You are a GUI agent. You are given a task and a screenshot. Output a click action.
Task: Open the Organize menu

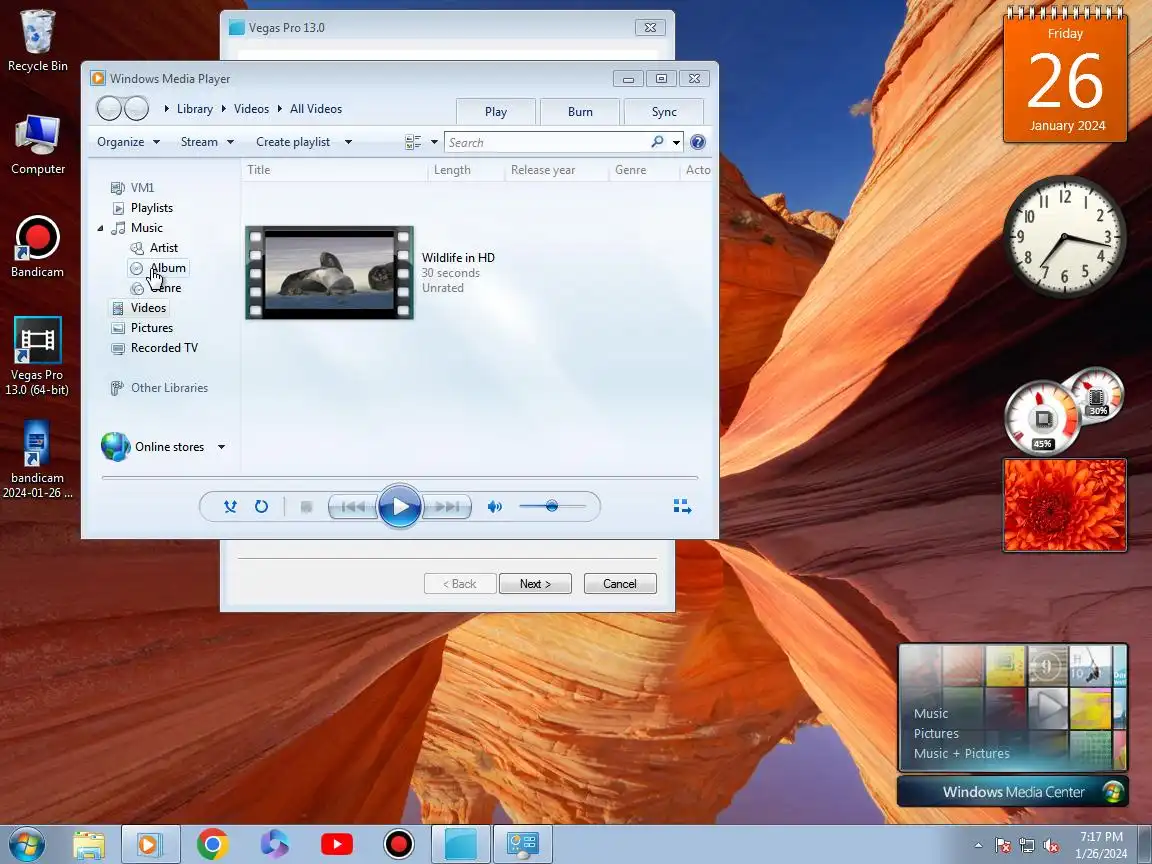pos(128,142)
